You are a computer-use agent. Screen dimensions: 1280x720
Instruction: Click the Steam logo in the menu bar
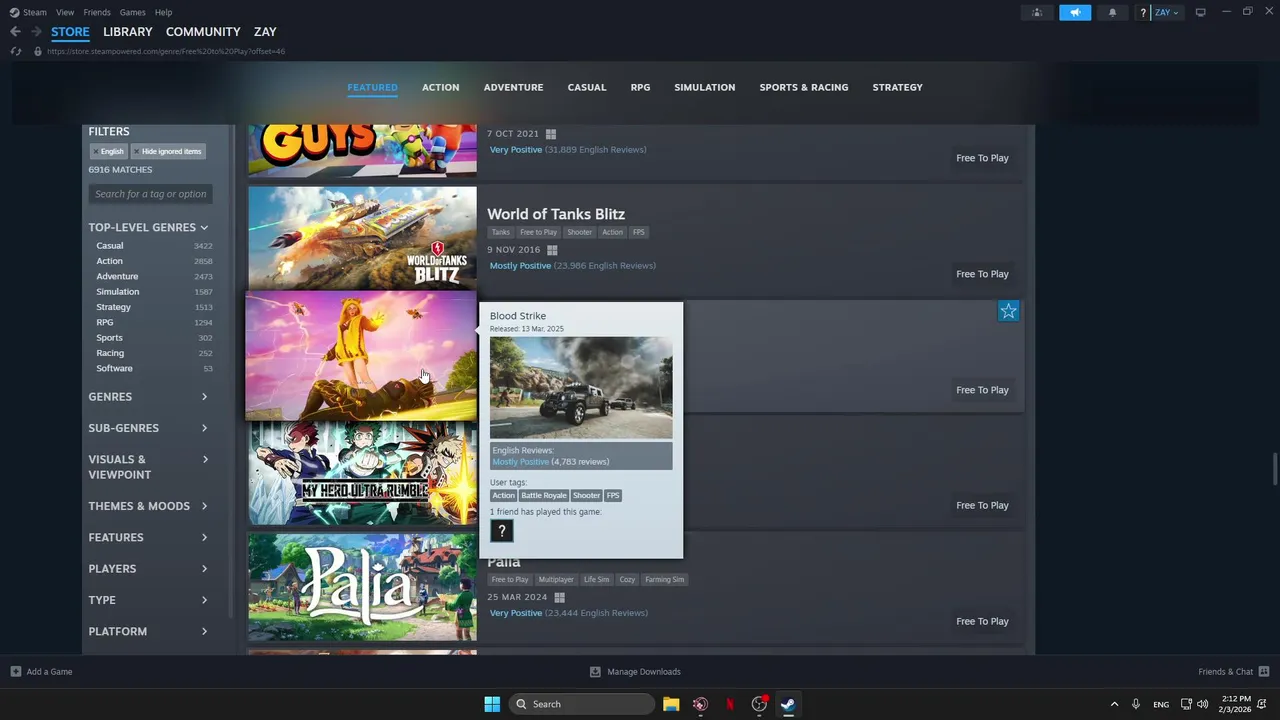[x=14, y=12]
